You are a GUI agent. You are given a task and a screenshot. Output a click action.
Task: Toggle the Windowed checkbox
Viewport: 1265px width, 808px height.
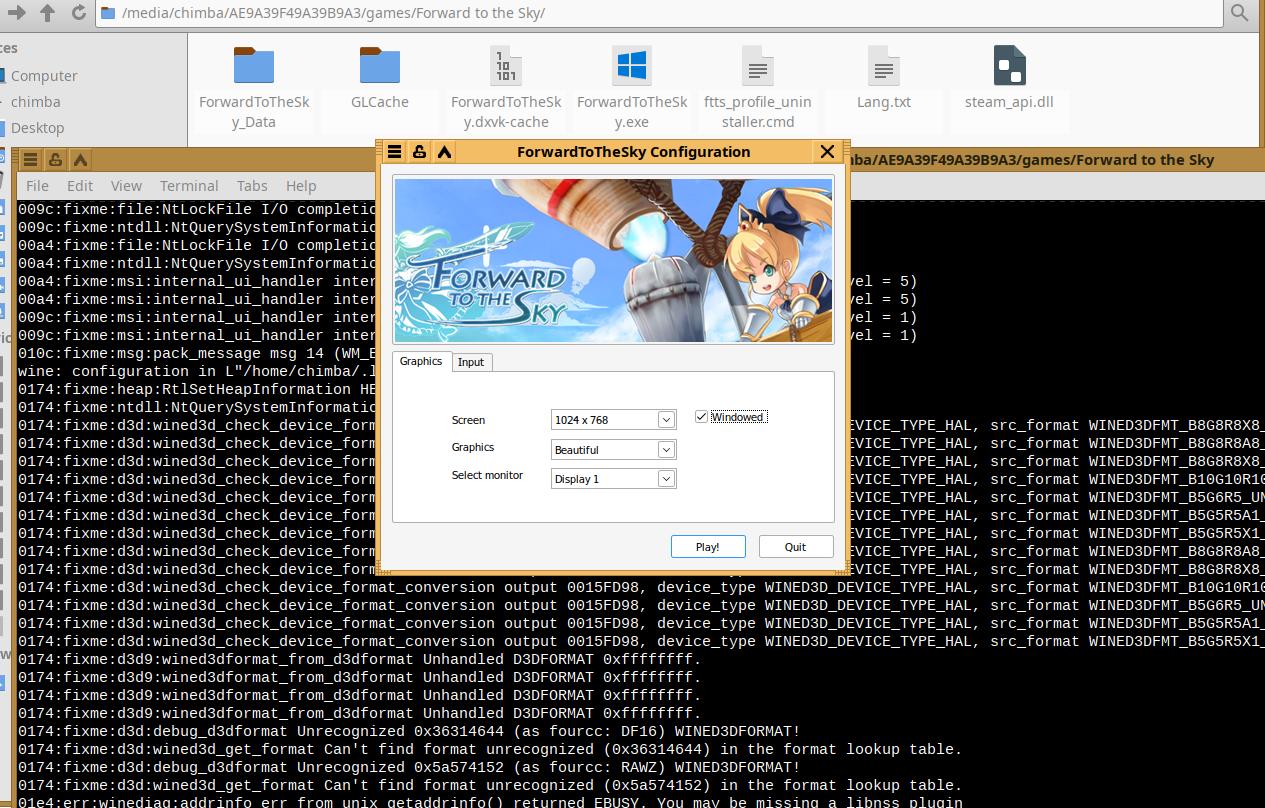[x=702, y=417]
